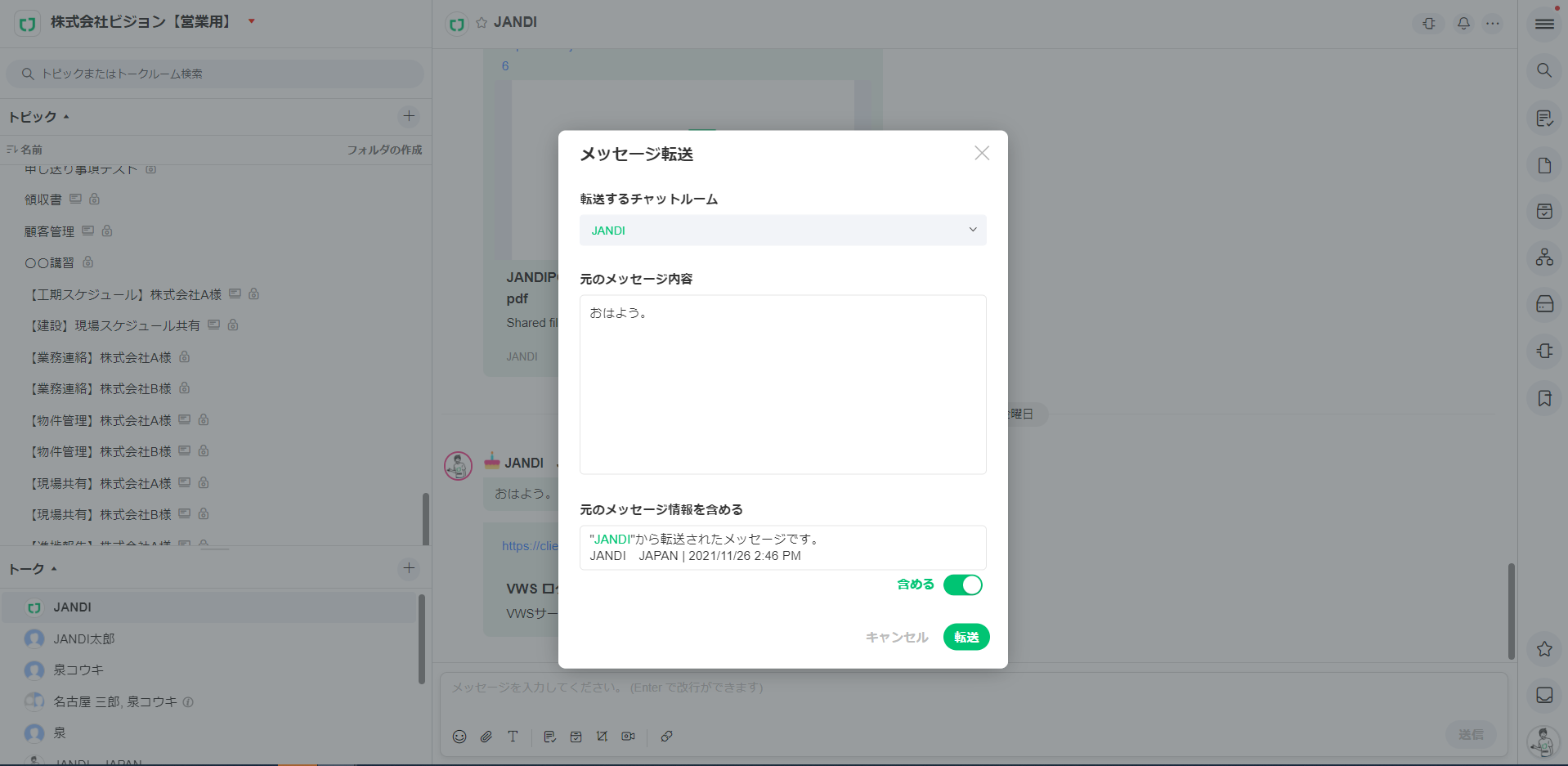Click the profile avatar at bottom right

1543,742
